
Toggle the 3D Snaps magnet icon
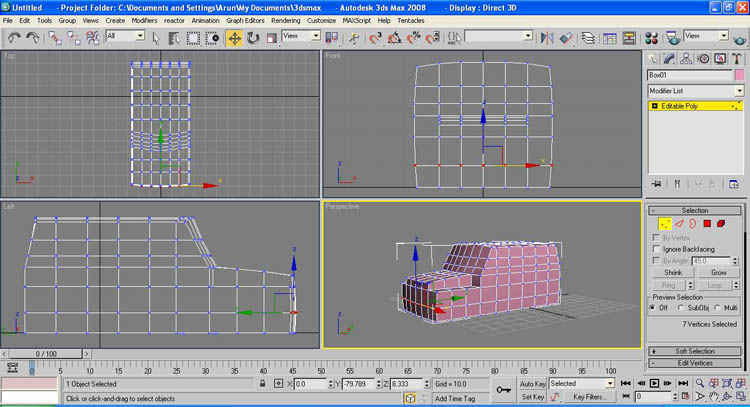click(x=375, y=38)
